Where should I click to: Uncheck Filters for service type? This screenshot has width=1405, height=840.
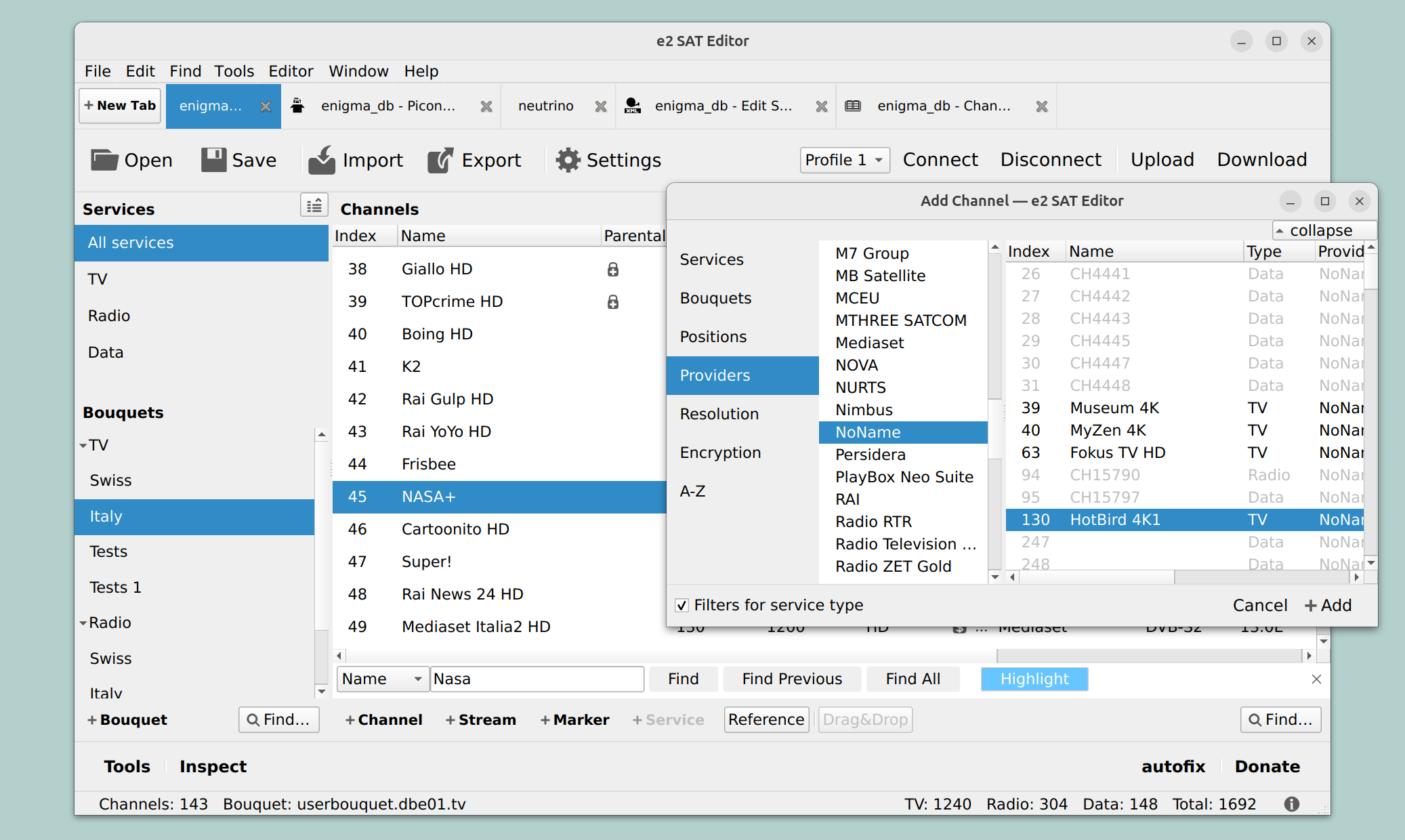[682, 605]
